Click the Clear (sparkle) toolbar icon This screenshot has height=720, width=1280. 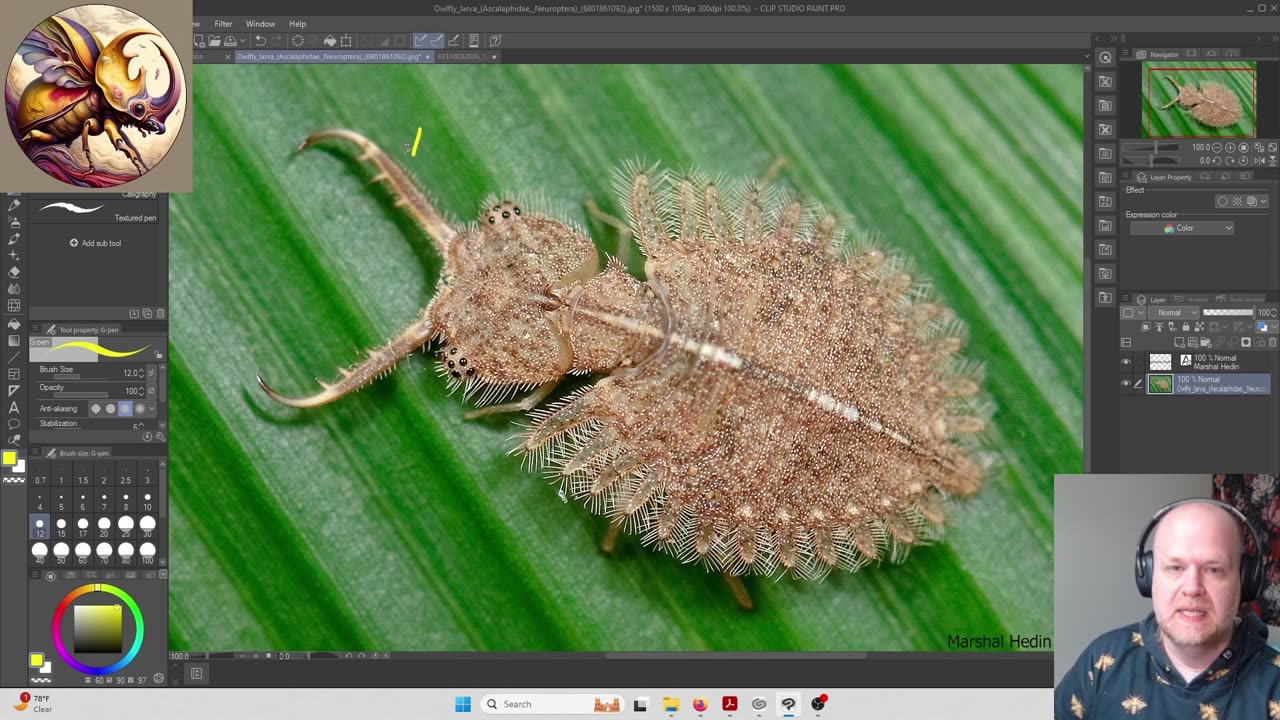point(297,41)
